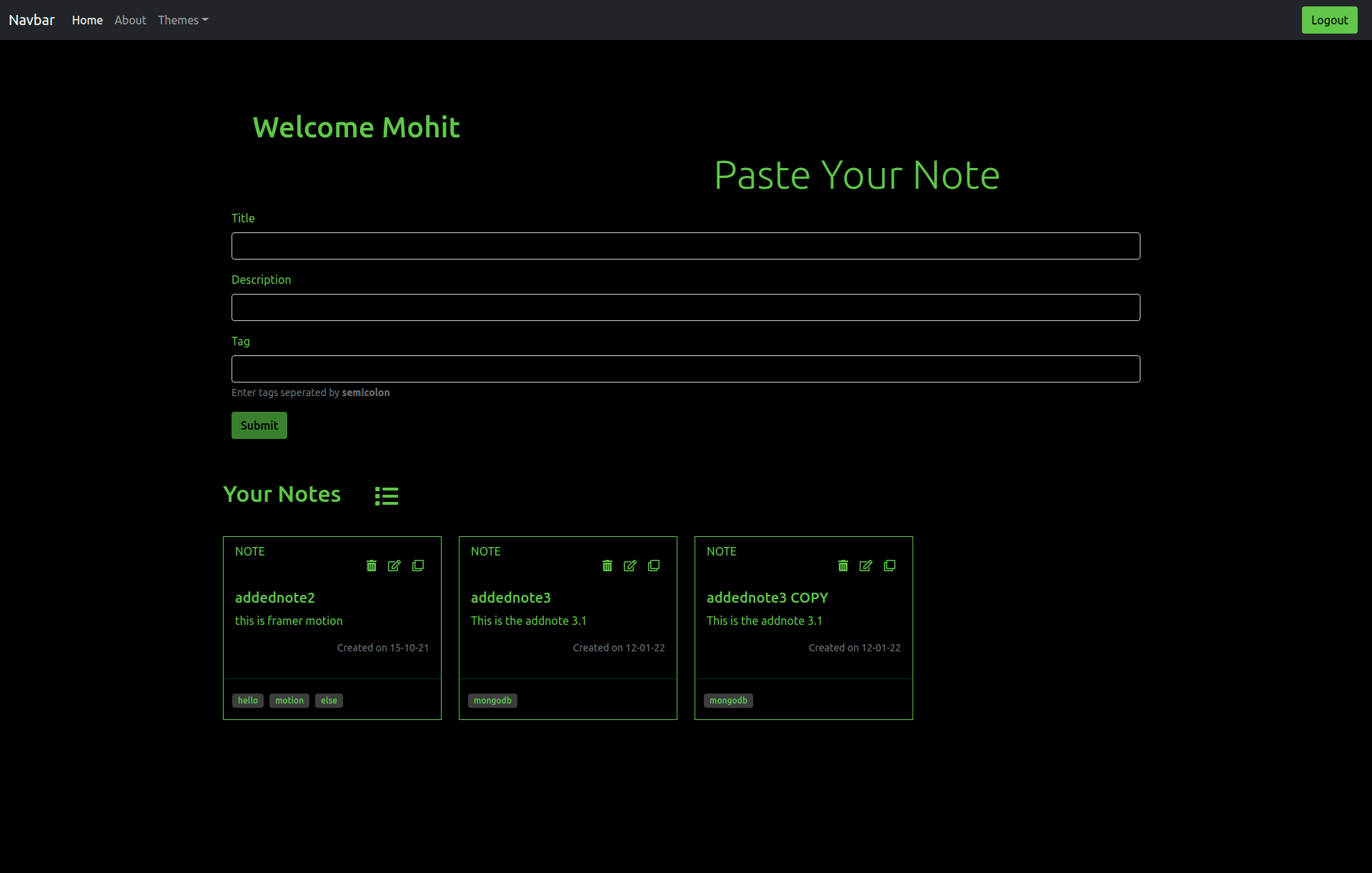Toggle list view next to Your Notes
Screen dimensions: 1372x873
click(387, 495)
